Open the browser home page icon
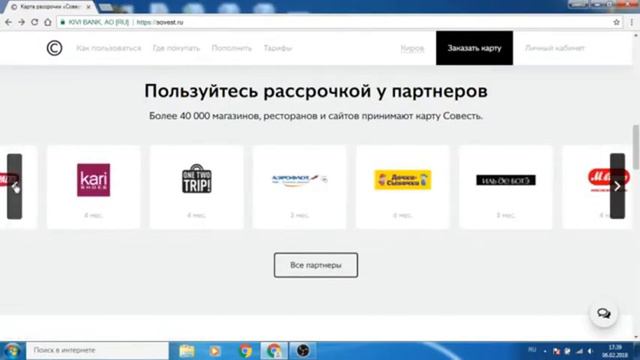The height and width of the screenshot is (360, 640). (x=48, y=22)
